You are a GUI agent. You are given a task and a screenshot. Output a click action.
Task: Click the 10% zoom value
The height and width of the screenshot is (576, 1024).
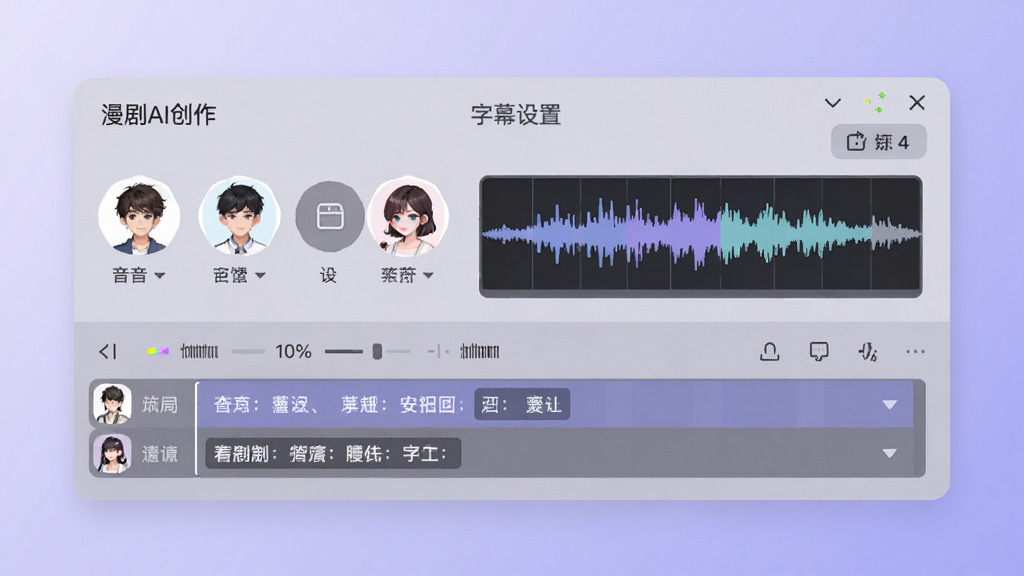pyautogui.click(x=293, y=351)
